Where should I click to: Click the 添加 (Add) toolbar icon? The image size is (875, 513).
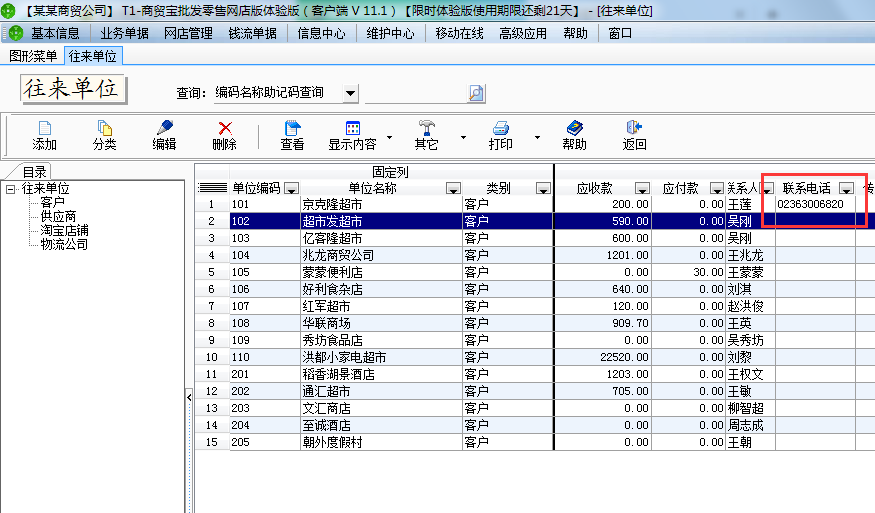[x=44, y=128]
